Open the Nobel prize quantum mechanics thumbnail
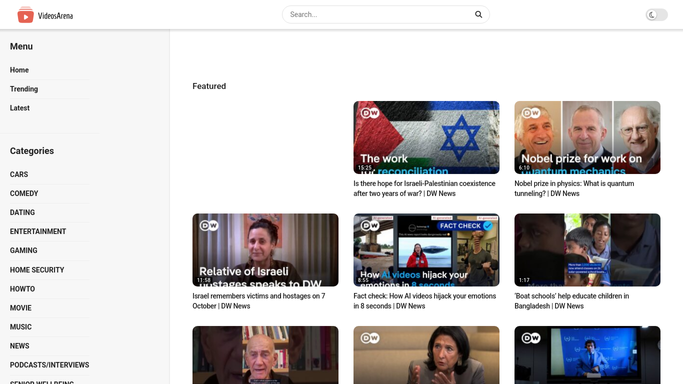Viewport: 683px width, 384px height. [587, 138]
